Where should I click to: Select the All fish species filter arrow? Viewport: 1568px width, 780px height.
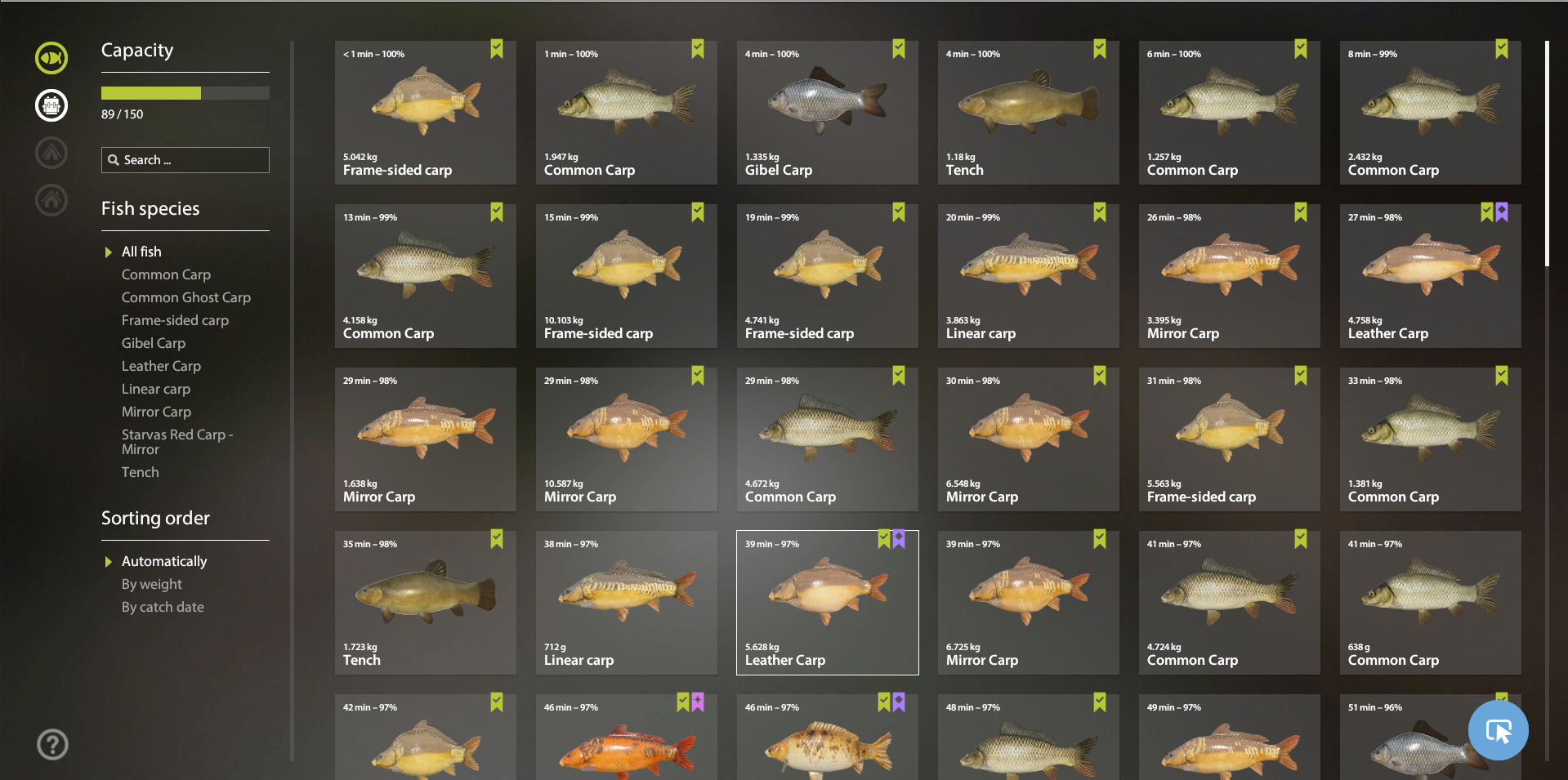point(108,252)
